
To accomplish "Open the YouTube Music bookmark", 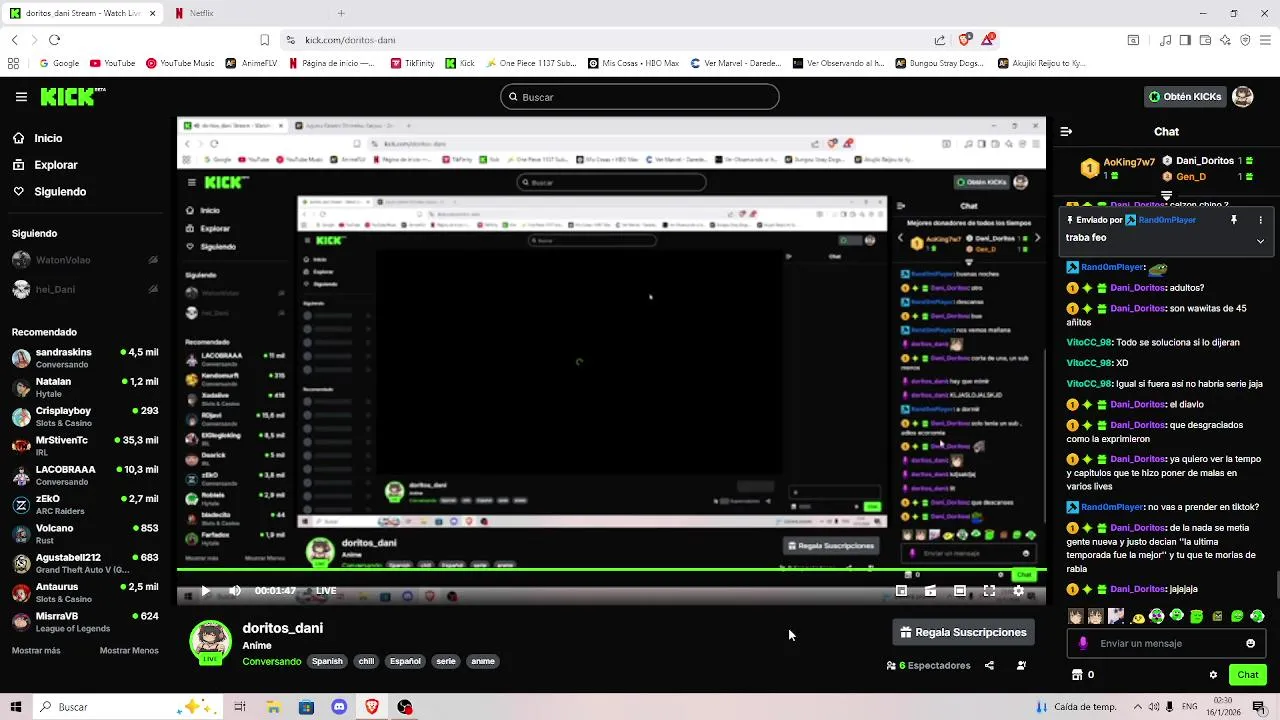I will [x=180, y=63].
